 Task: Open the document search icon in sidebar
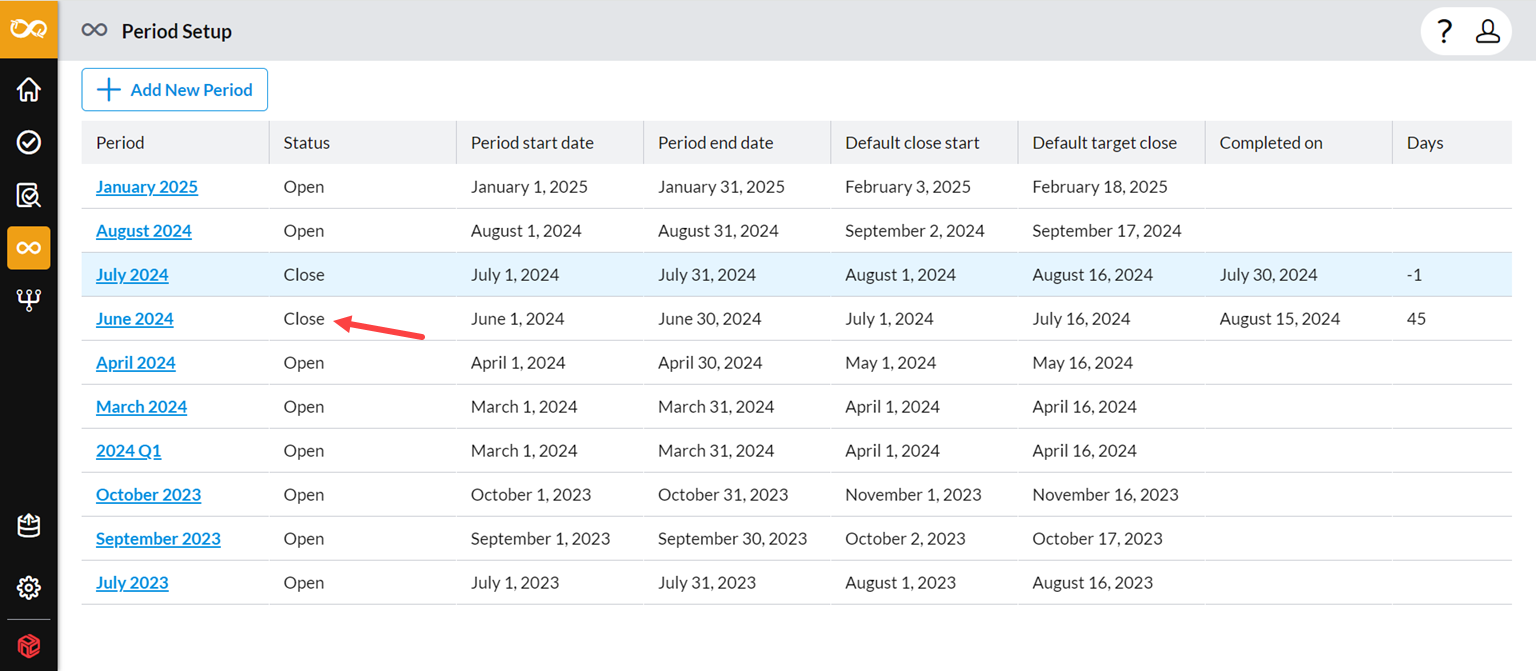pos(29,195)
